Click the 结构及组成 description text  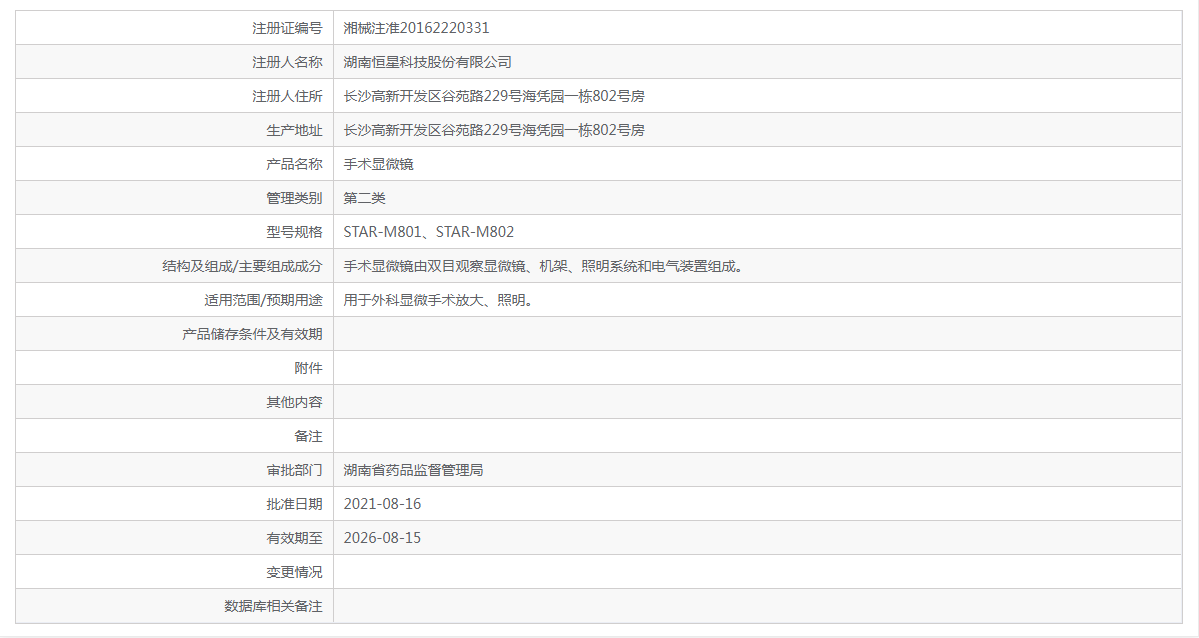coord(545,266)
